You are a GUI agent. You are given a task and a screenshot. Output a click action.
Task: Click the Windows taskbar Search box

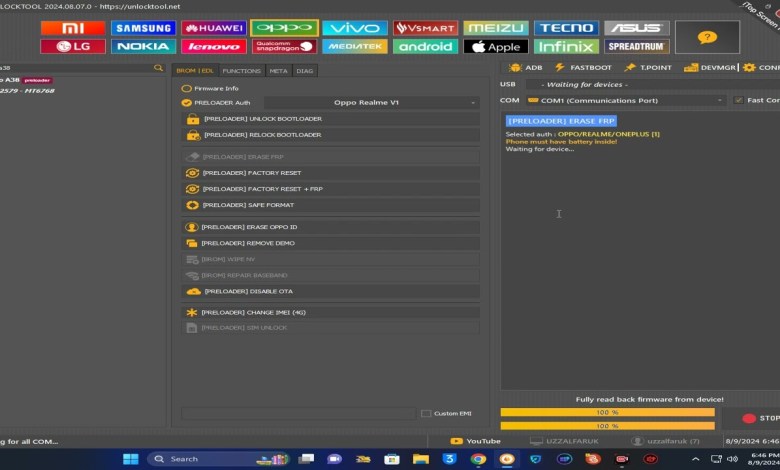pos(203,459)
